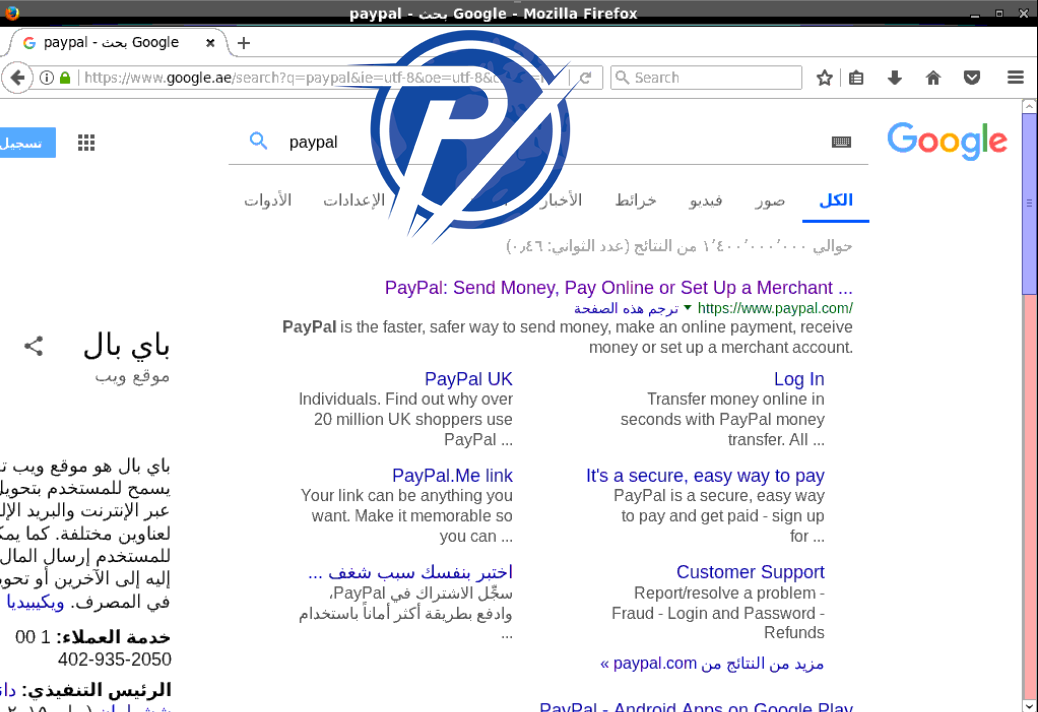
Task: Click the Firefox Search input field
Action: click(x=706, y=78)
